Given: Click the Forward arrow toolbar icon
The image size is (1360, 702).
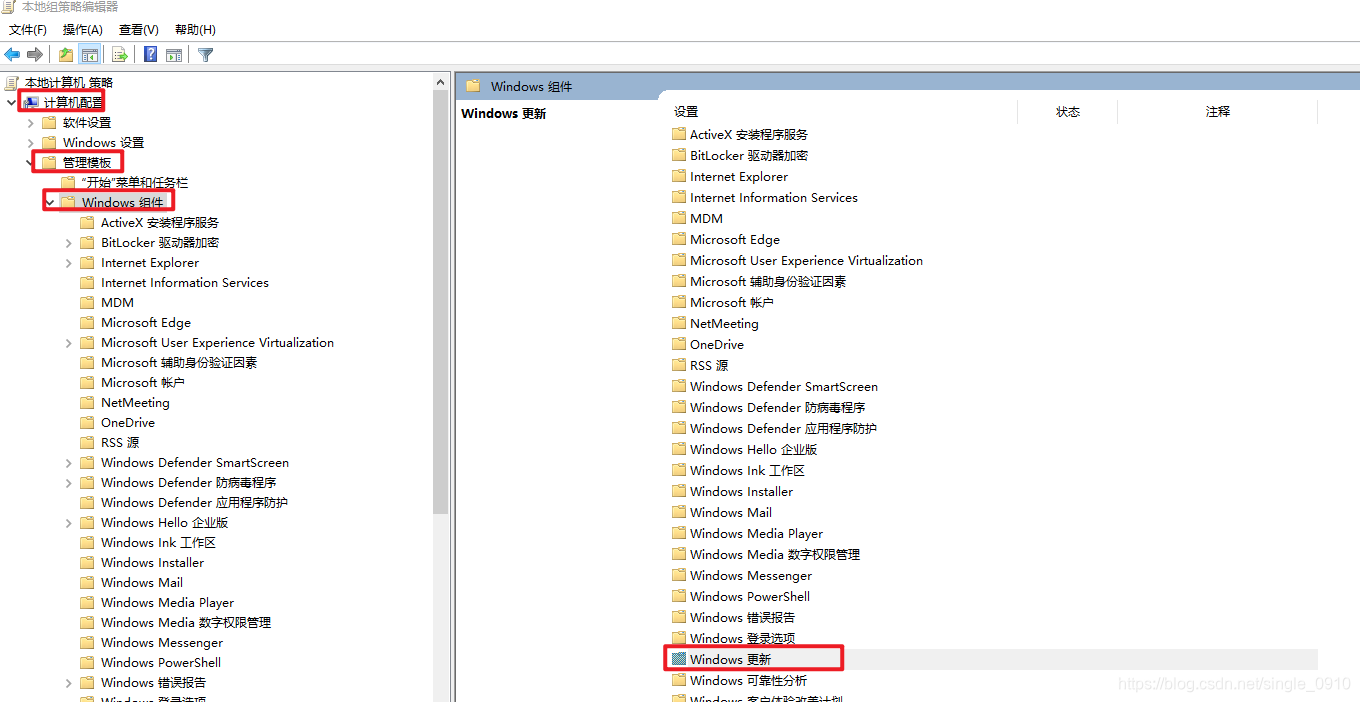Looking at the screenshot, I should click(35, 54).
